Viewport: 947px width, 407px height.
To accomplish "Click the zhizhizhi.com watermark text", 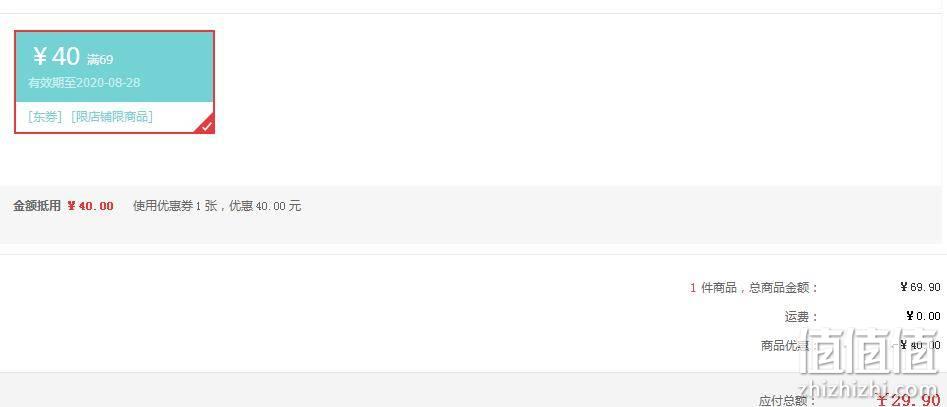I will 868,387.
